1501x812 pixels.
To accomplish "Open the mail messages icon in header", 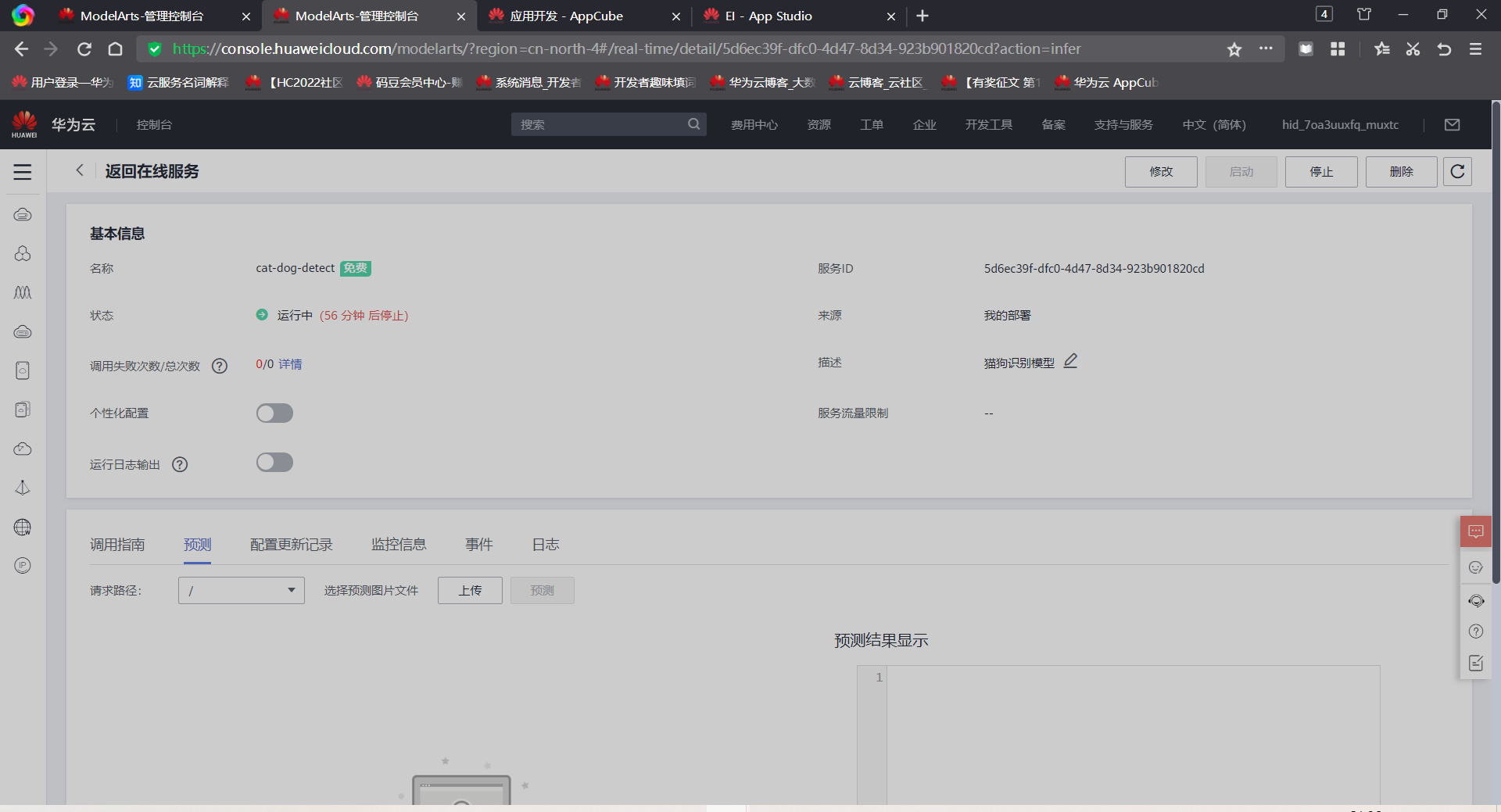I will click(x=1453, y=125).
